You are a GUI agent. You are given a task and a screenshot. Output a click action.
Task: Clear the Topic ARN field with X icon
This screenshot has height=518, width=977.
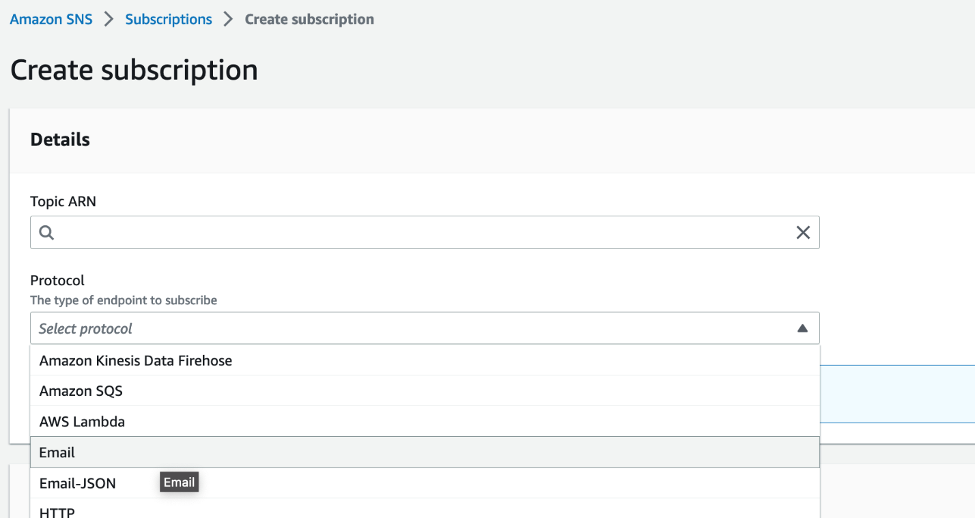tap(803, 233)
